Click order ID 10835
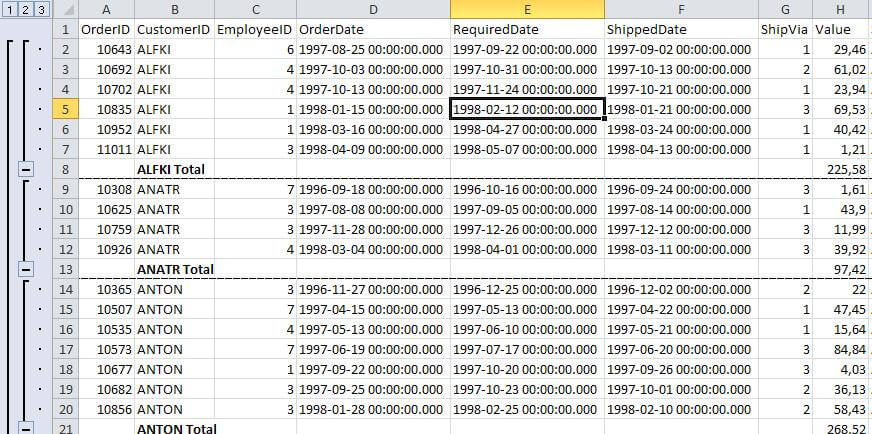872x434 pixels. click(x=107, y=110)
